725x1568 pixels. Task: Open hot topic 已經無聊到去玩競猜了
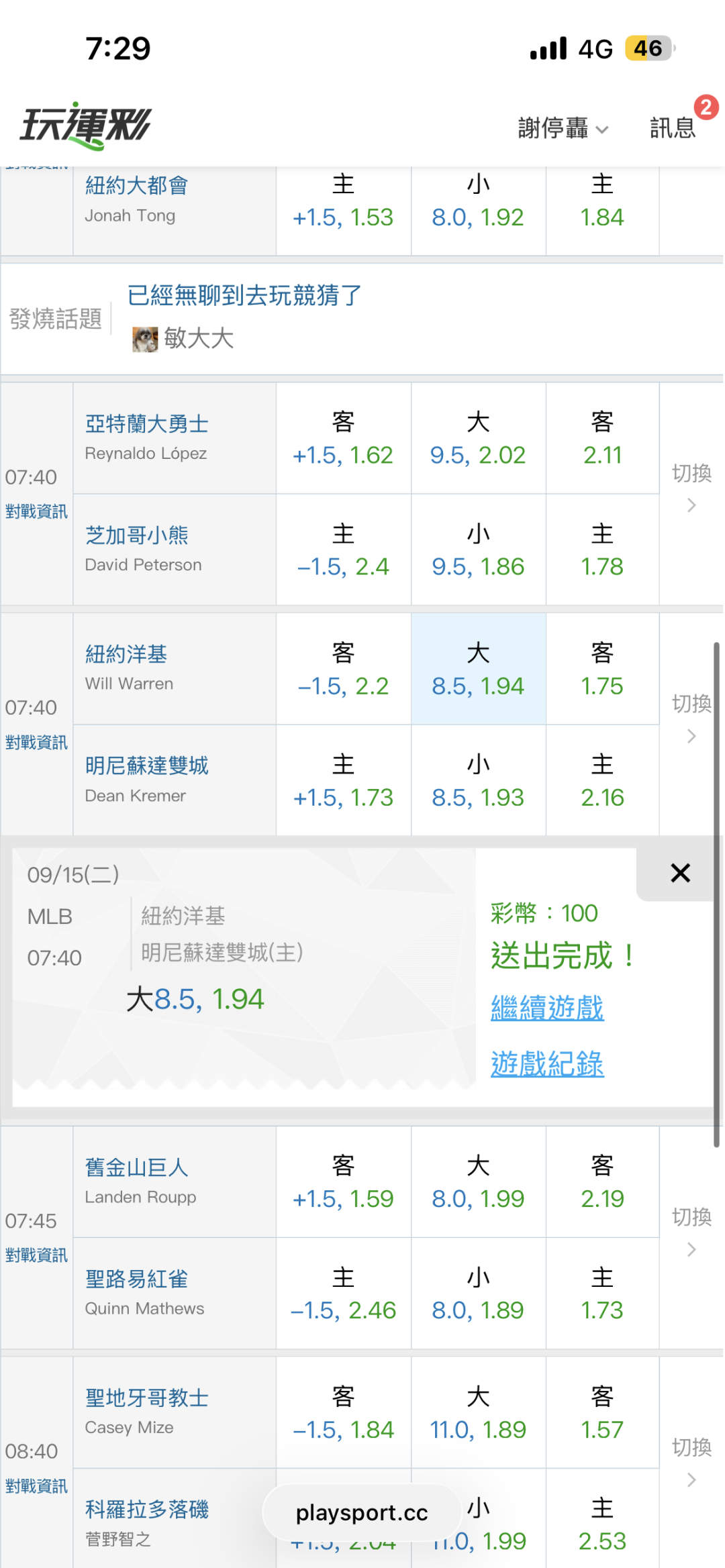coord(244,295)
